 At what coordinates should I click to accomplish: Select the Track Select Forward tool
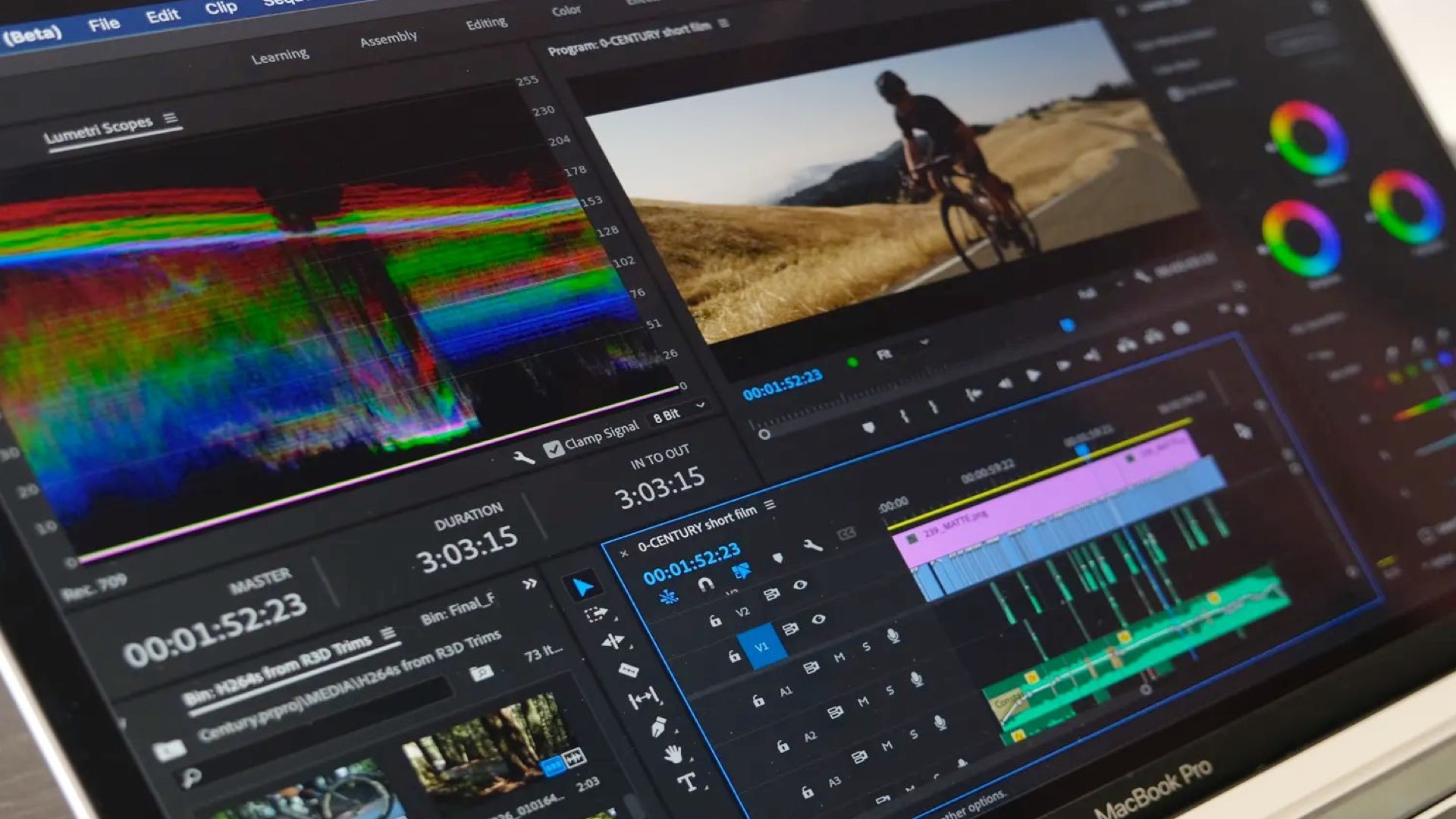[x=598, y=613]
